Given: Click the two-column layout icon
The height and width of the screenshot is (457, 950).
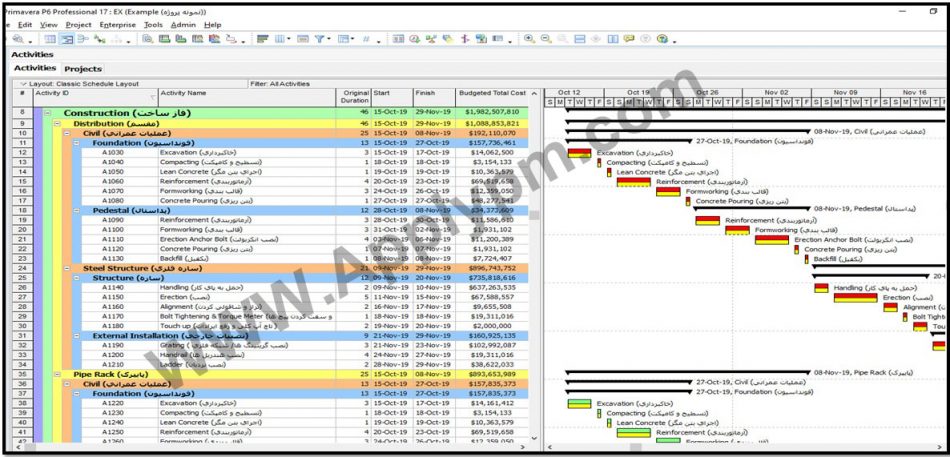Looking at the screenshot, I should tap(613, 39).
